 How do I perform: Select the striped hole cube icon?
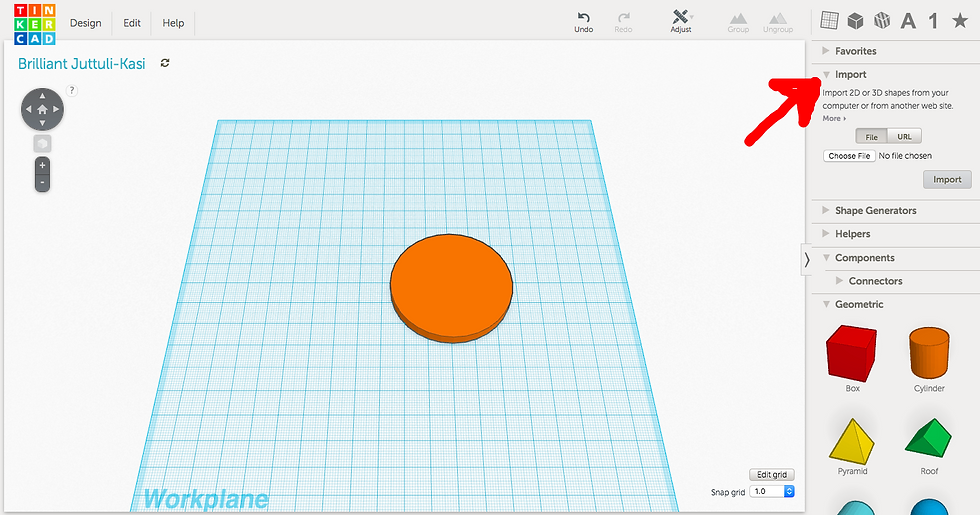[882, 21]
